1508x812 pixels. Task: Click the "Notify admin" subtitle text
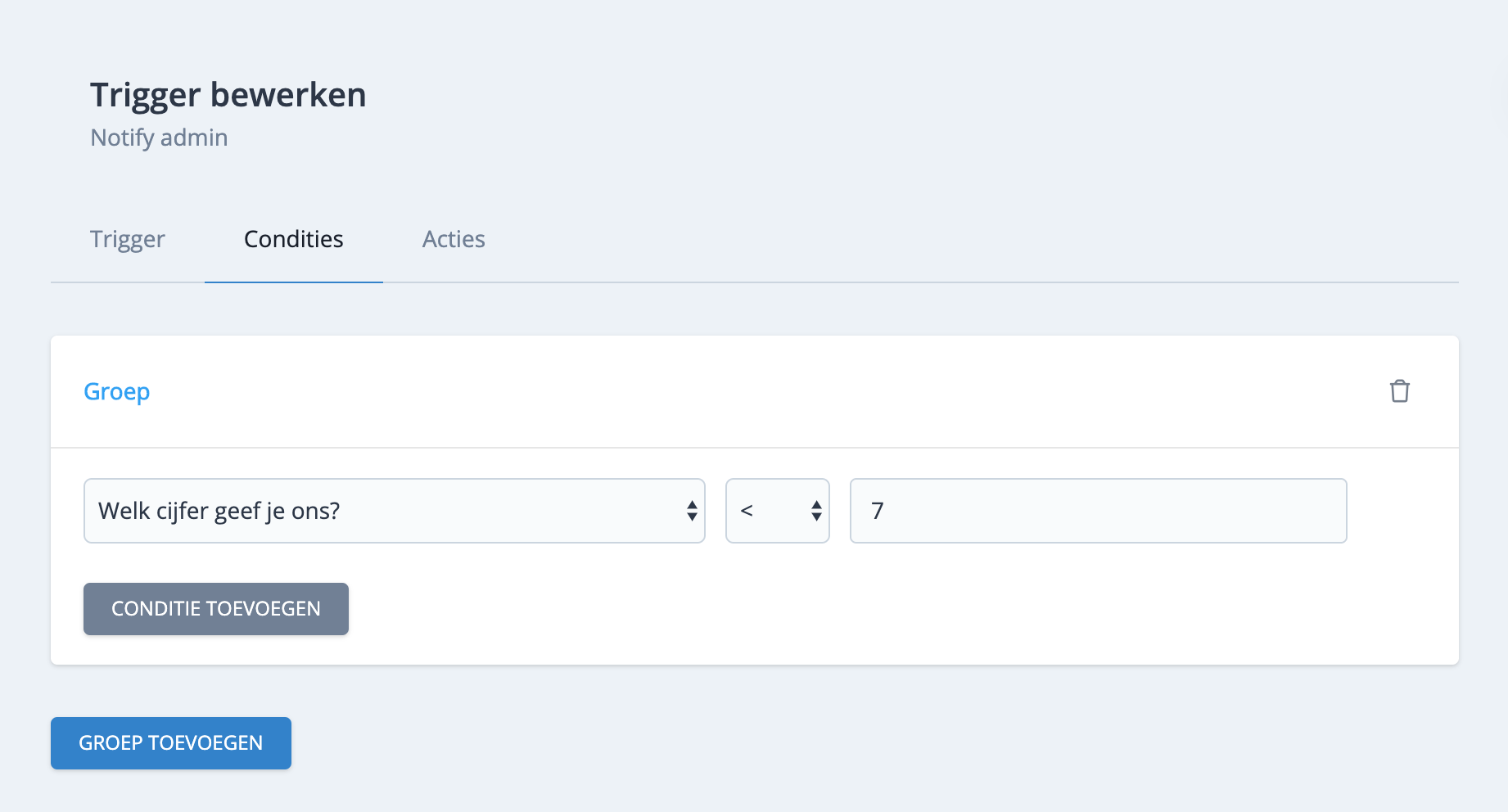(x=159, y=138)
